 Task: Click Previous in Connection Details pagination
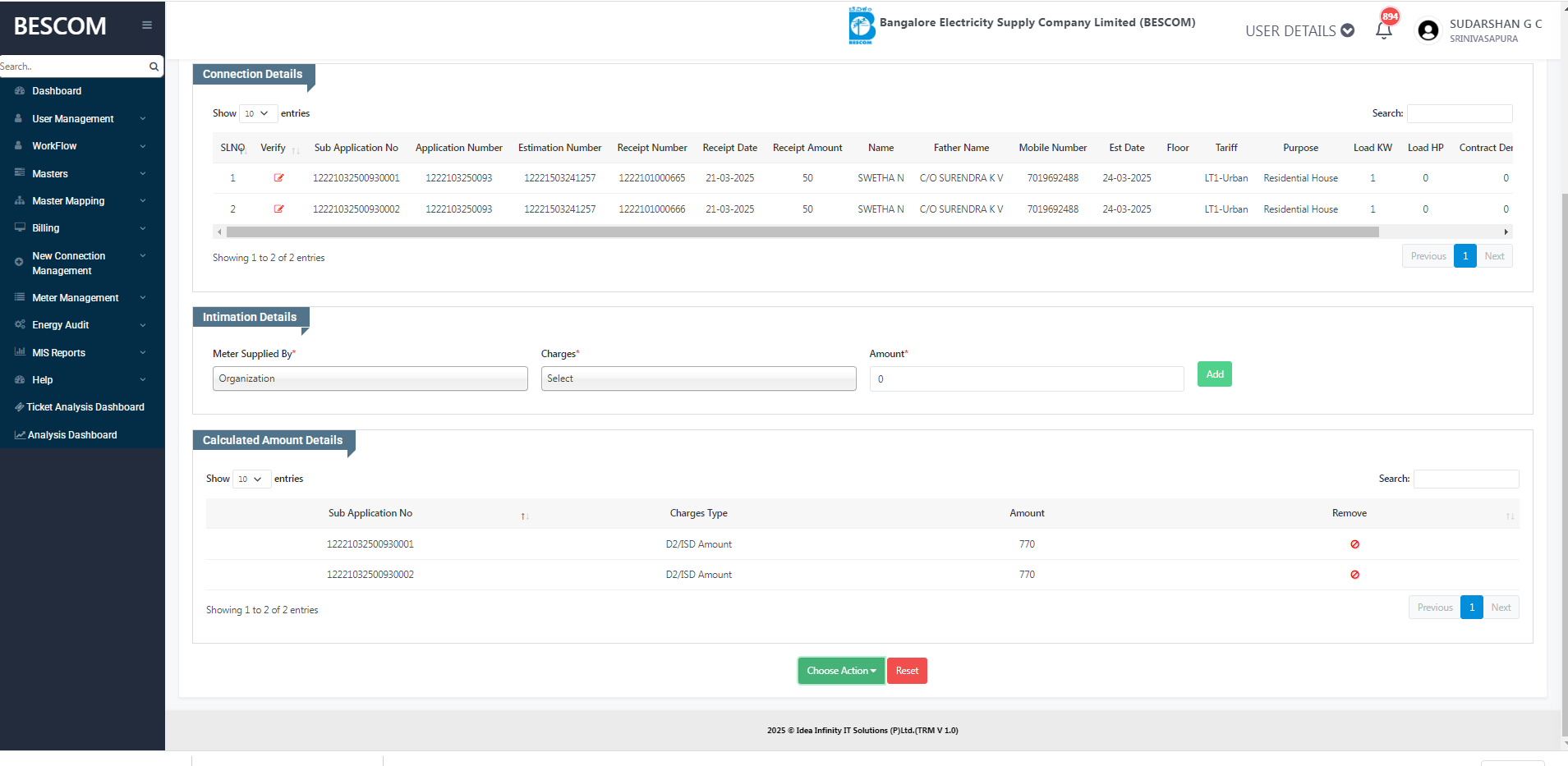(1428, 256)
